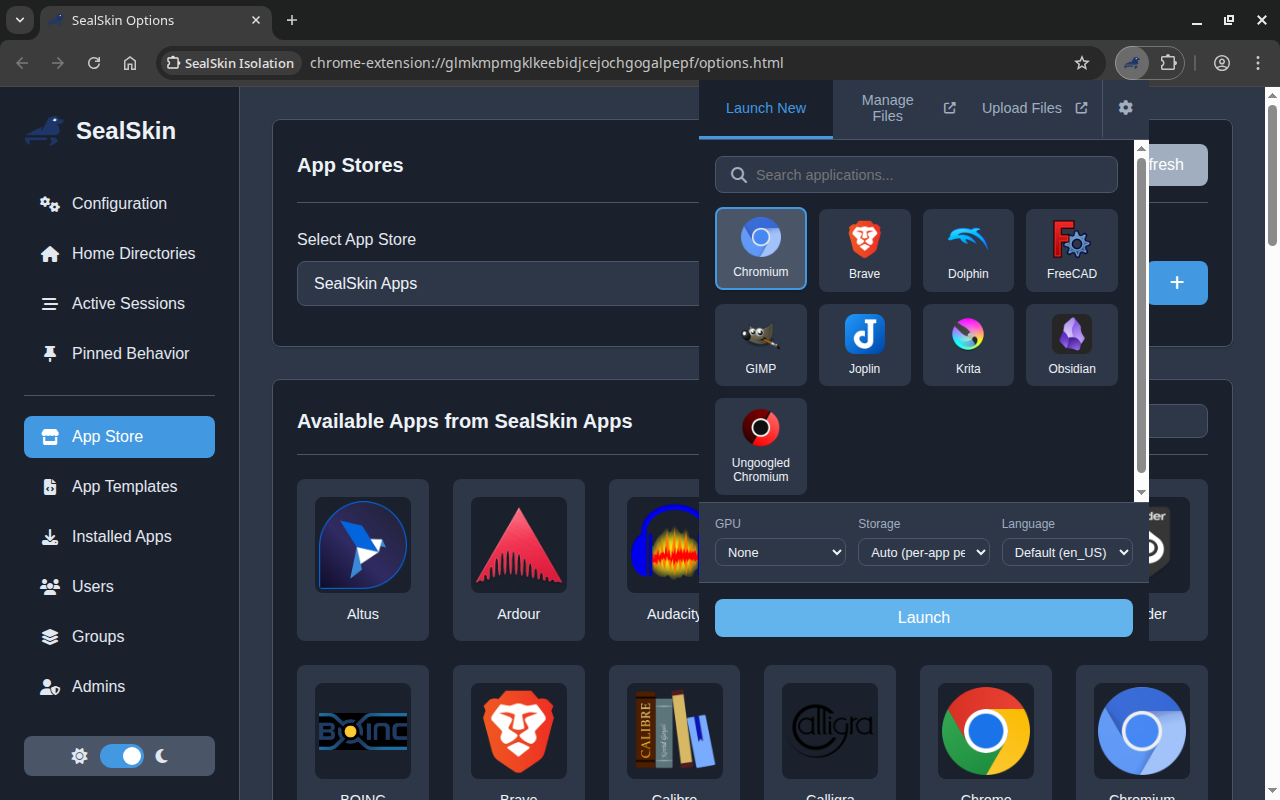This screenshot has height=800, width=1280.
Task: Open the extension settings gear
Action: click(1125, 107)
